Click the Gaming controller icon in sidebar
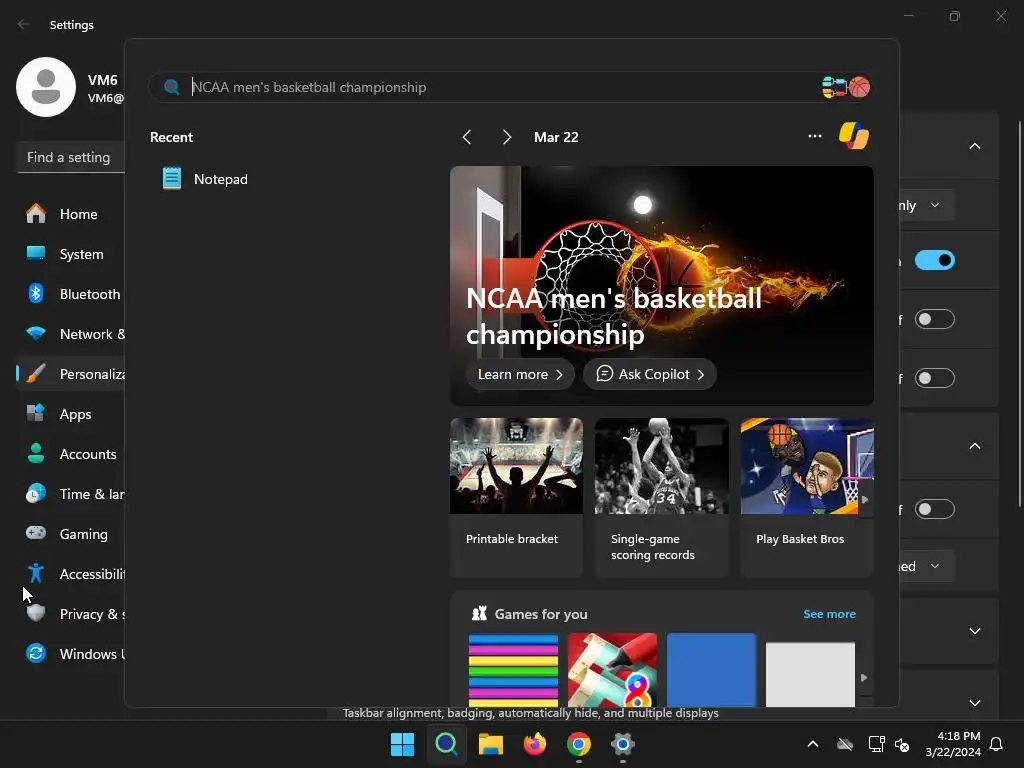 click(36, 533)
